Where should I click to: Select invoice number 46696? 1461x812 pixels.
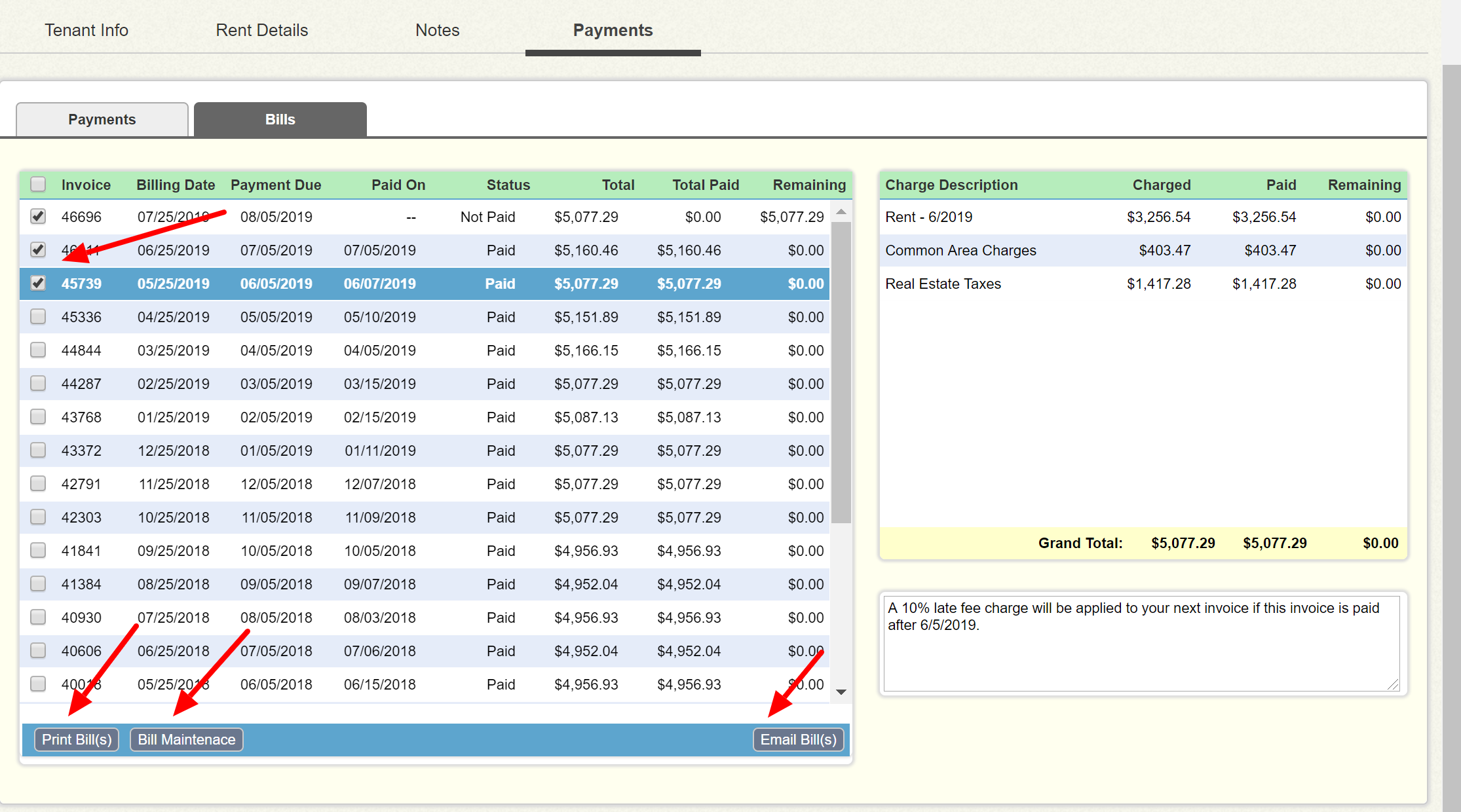81,217
